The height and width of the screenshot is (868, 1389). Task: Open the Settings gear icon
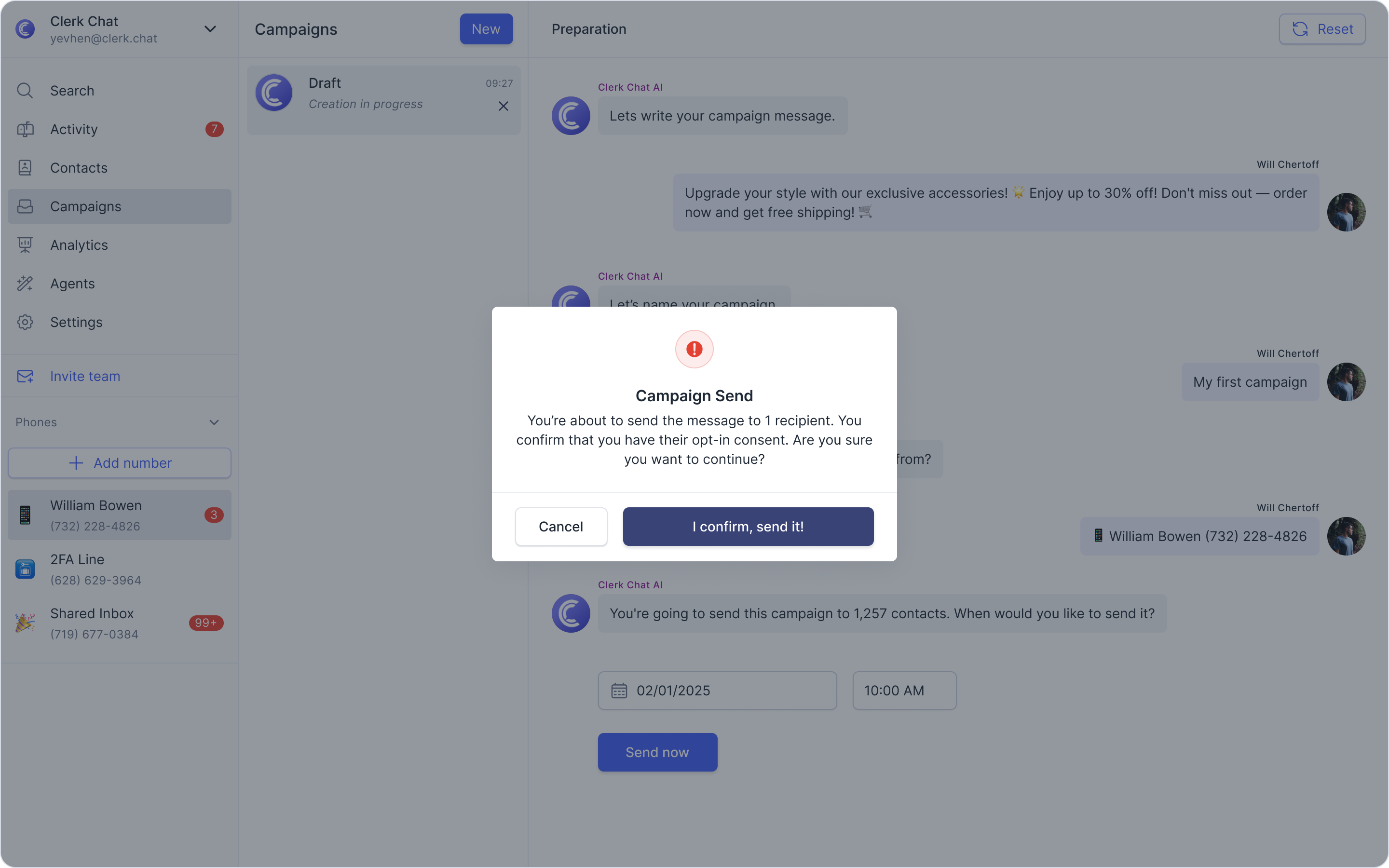25,322
